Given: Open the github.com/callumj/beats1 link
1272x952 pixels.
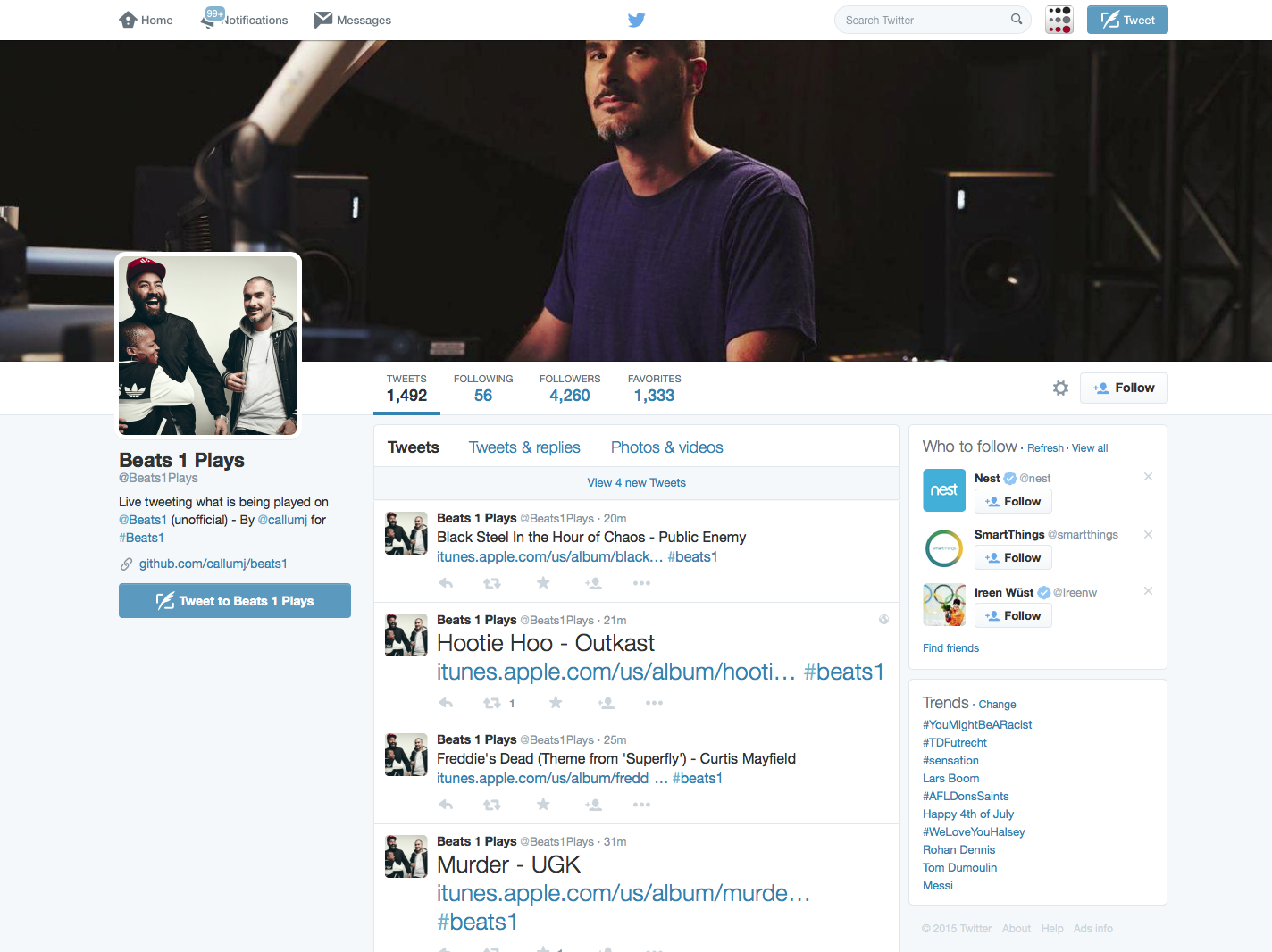Looking at the screenshot, I should (x=213, y=564).
